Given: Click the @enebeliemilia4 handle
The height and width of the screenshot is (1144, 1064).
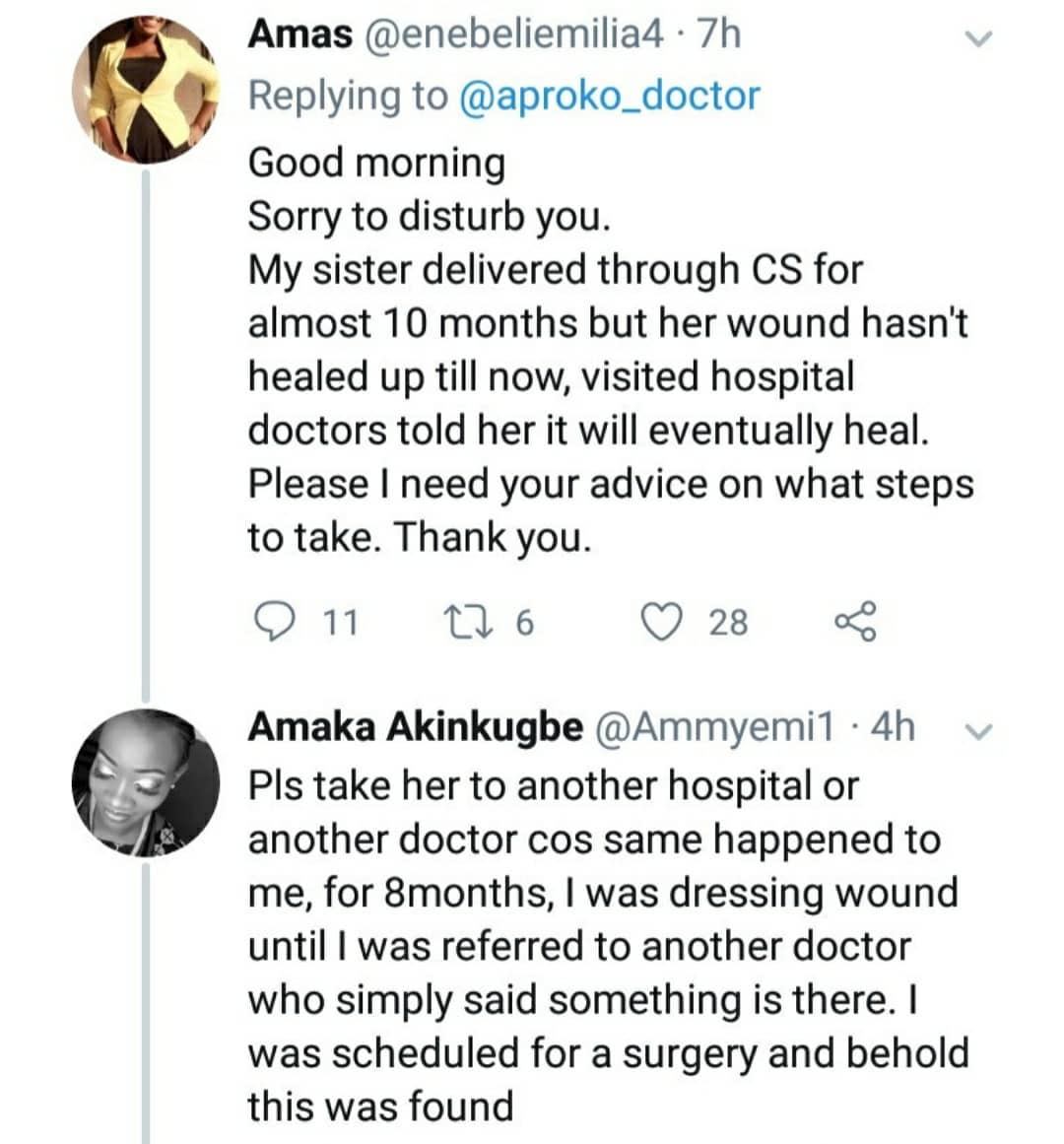Looking at the screenshot, I should [514, 34].
